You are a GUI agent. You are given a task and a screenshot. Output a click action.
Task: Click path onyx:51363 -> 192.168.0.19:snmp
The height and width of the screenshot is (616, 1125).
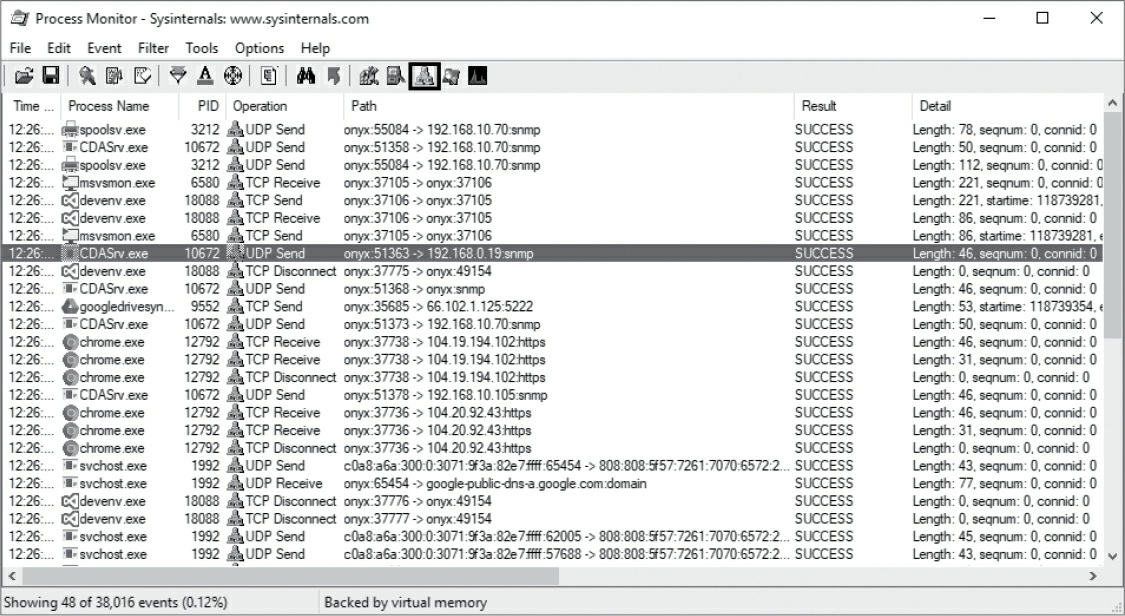pos(438,254)
